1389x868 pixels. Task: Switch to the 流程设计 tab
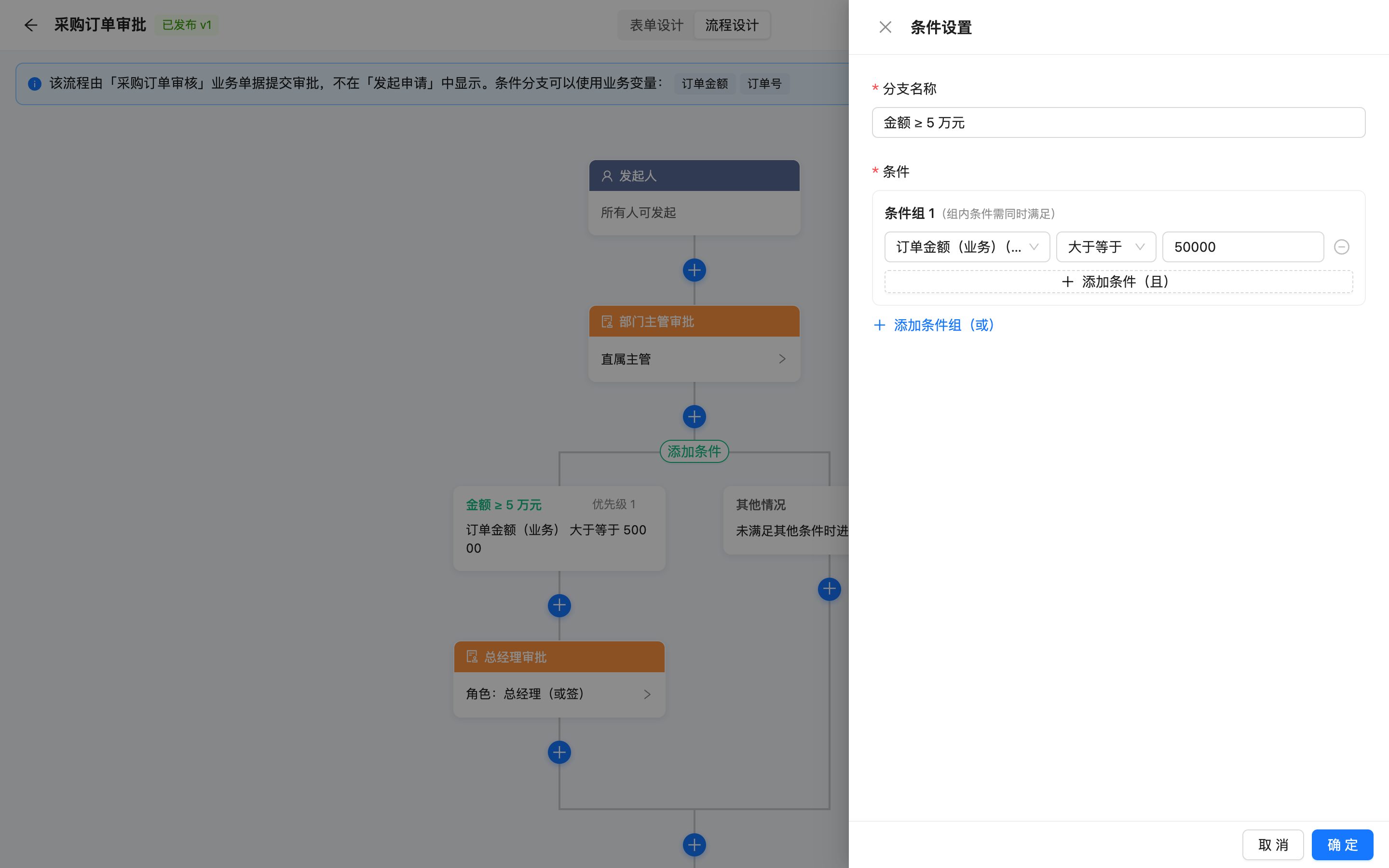coord(732,25)
